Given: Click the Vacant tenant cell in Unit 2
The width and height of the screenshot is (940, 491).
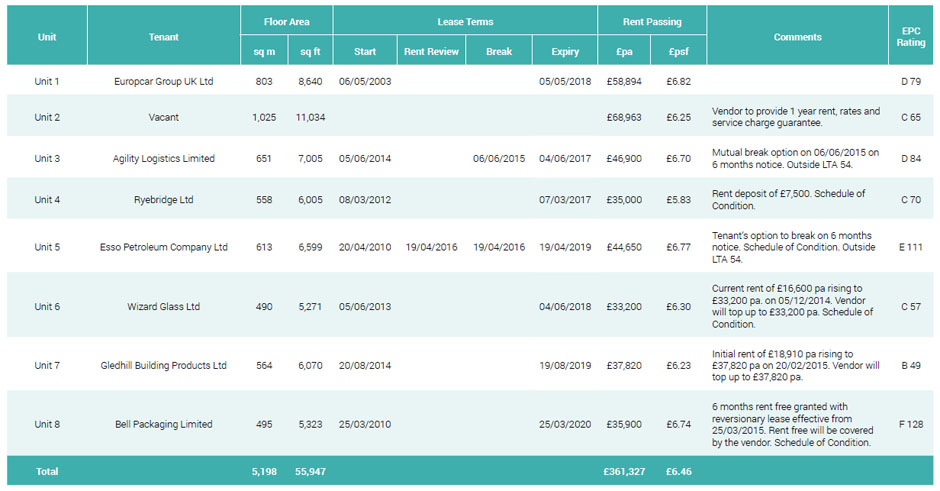Looking at the screenshot, I should click(x=164, y=117).
